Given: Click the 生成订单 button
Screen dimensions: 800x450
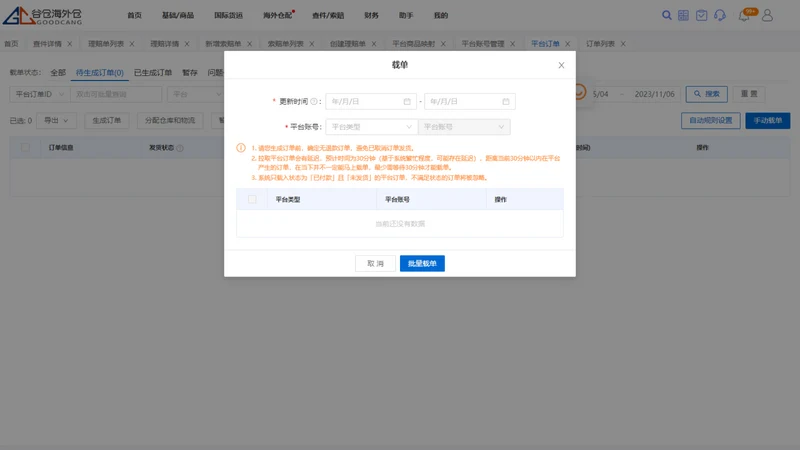Looking at the screenshot, I should [x=107, y=120].
